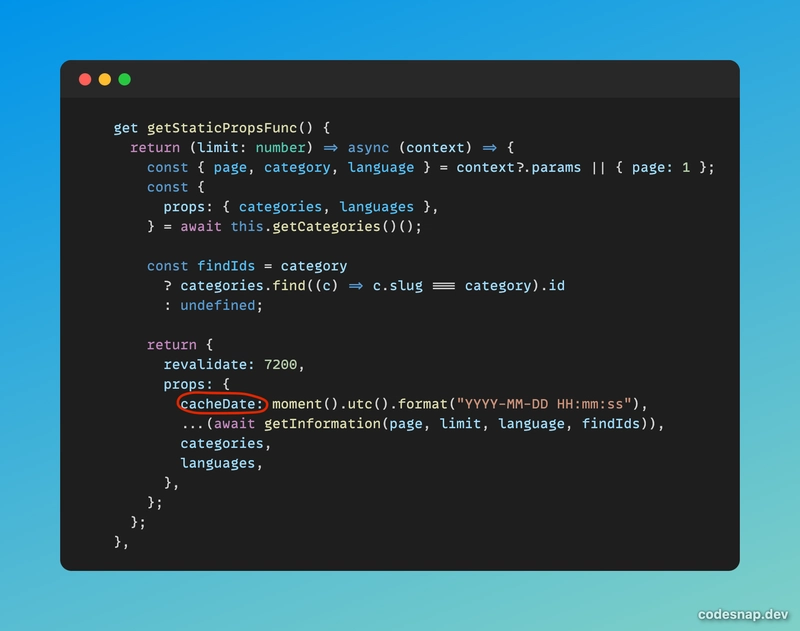Click the moment function call

tap(297, 404)
